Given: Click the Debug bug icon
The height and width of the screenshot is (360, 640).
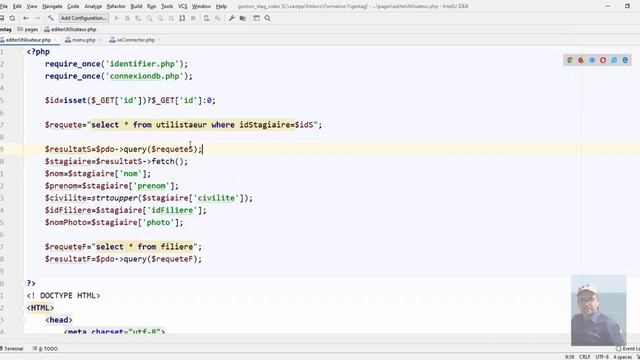Looking at the screenshot, I should point(127,18).
